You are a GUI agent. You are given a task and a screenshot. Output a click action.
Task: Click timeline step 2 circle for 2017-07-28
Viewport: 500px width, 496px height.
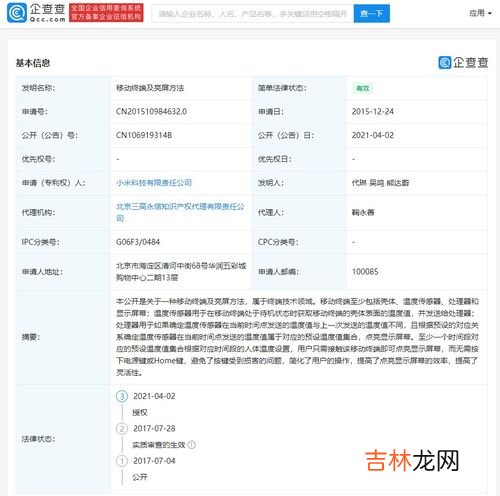pyautogui.click(x=122, y=428)
